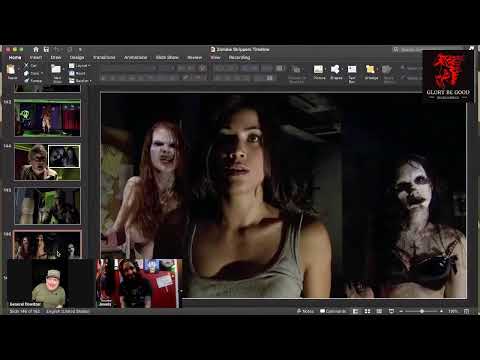Screen dimensions: 480x360
Task: Click the Arrange icon
Action: [371, 69]
